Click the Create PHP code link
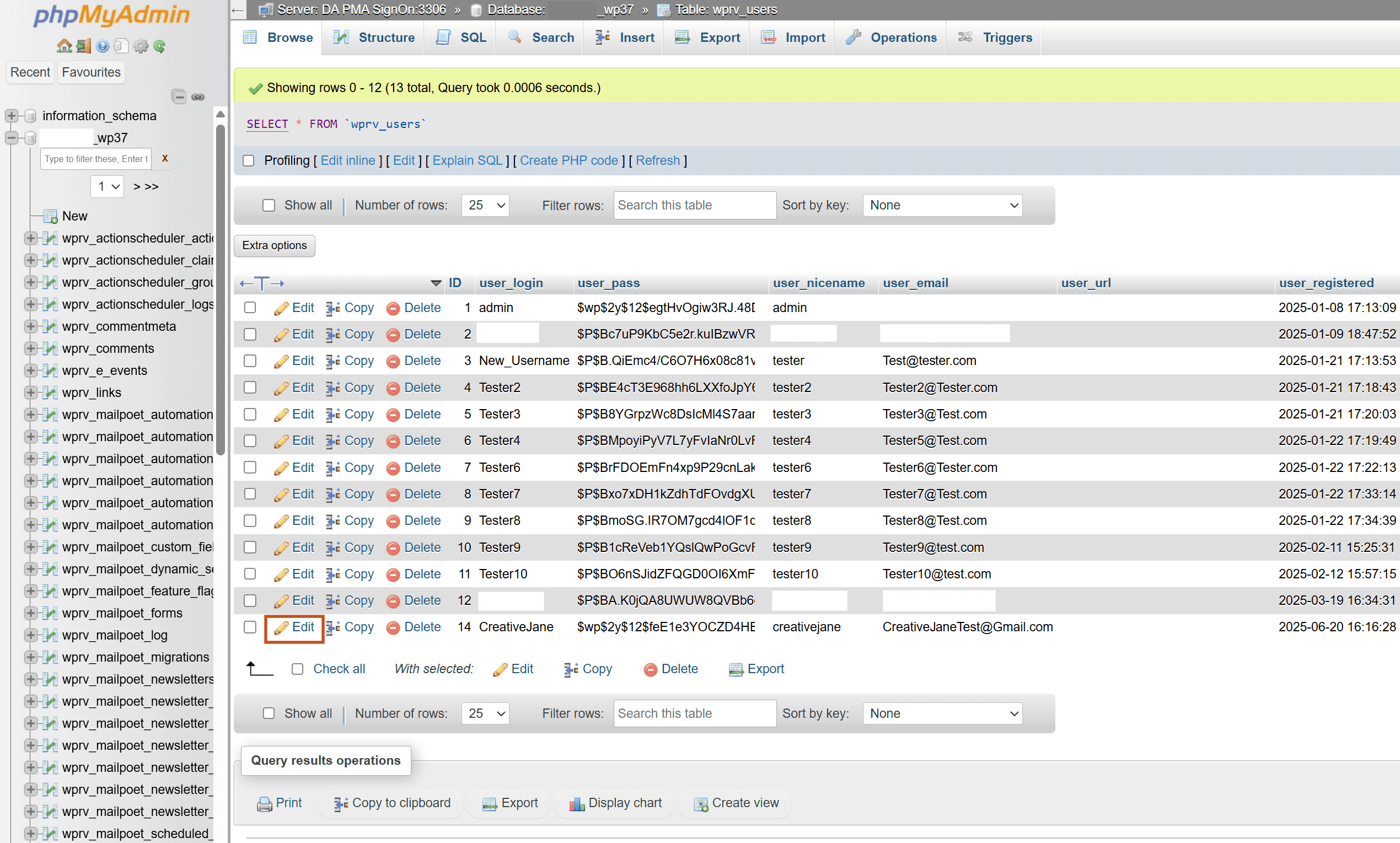Screen dimensions: 1400x843 point(569,161)
